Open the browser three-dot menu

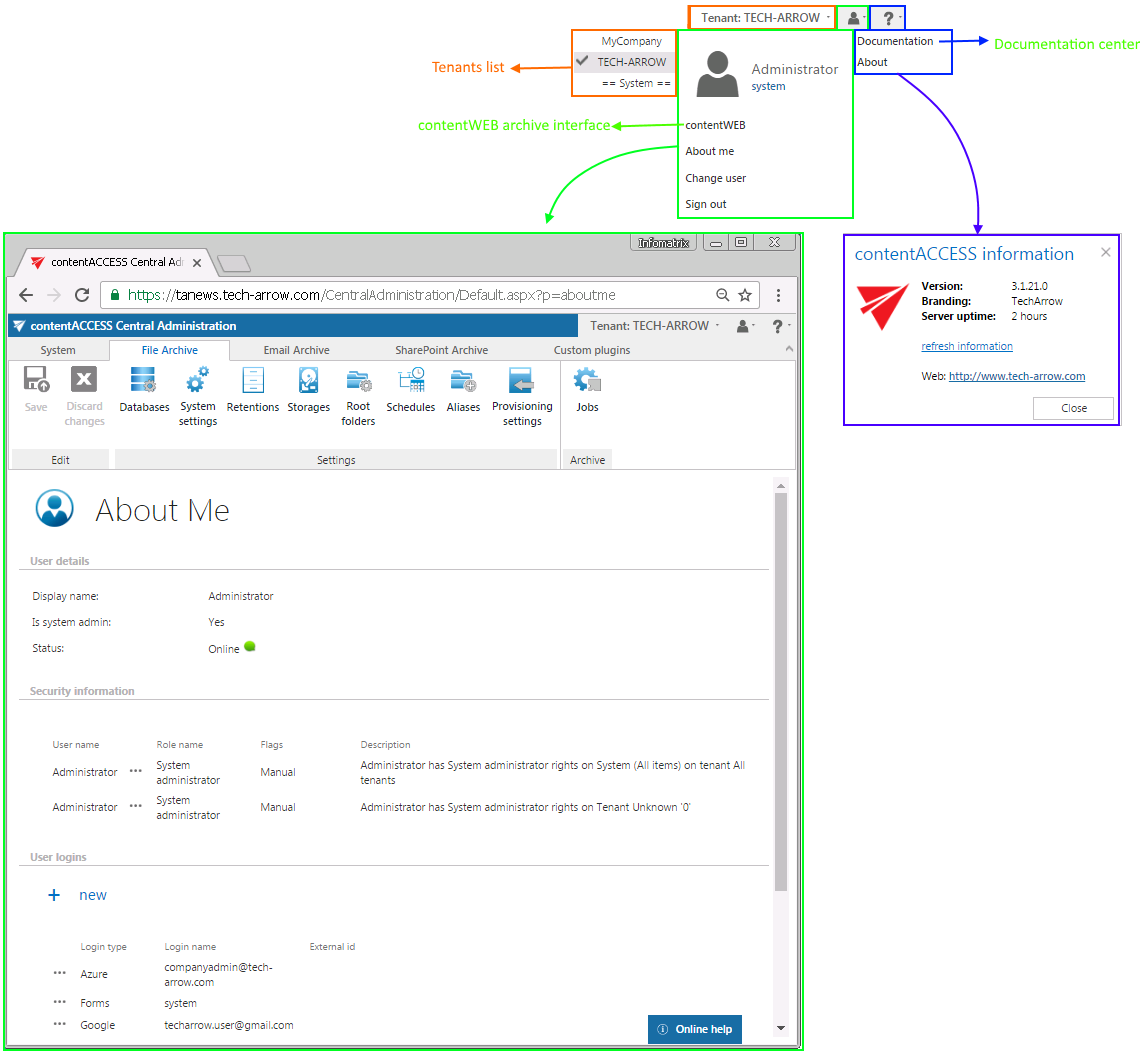tap(778, 295)
